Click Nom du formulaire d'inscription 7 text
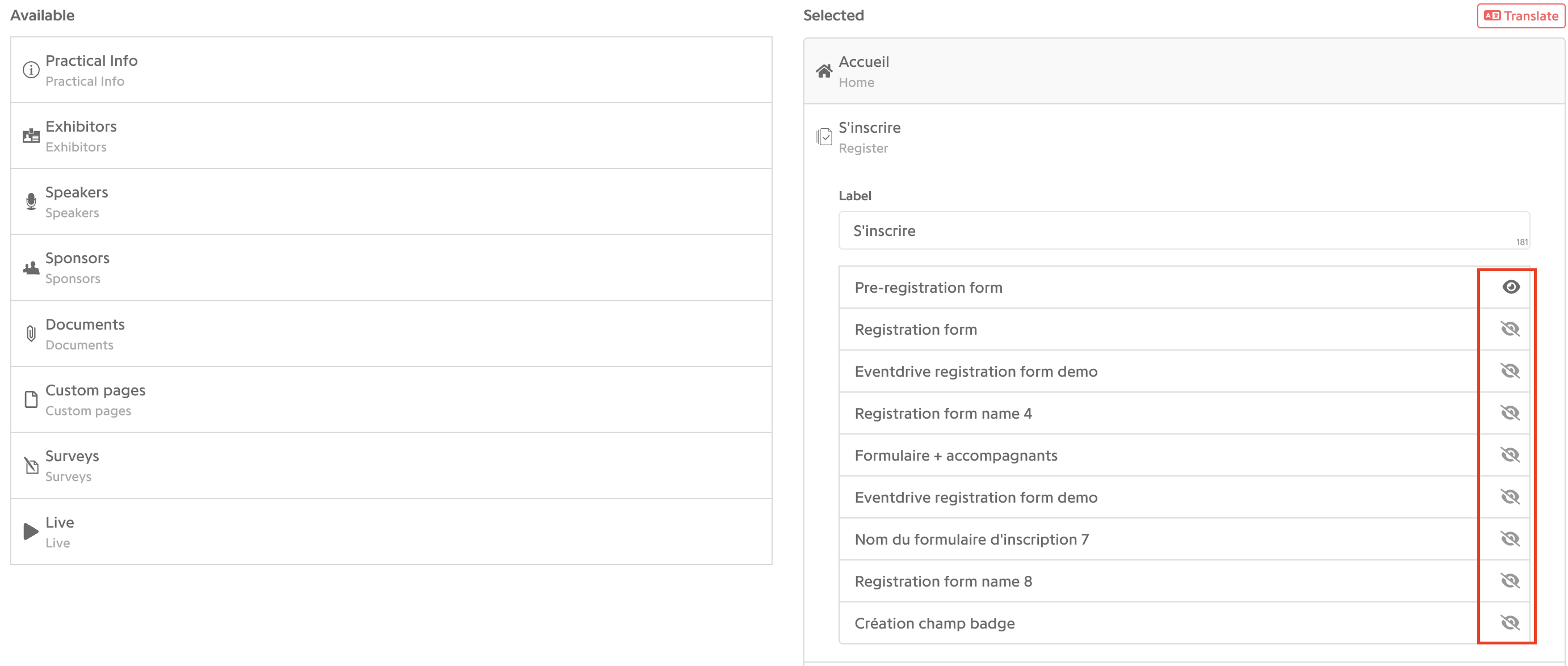Image resolution: width=1568 pixels, height=666 pixels. click(971, 539)
